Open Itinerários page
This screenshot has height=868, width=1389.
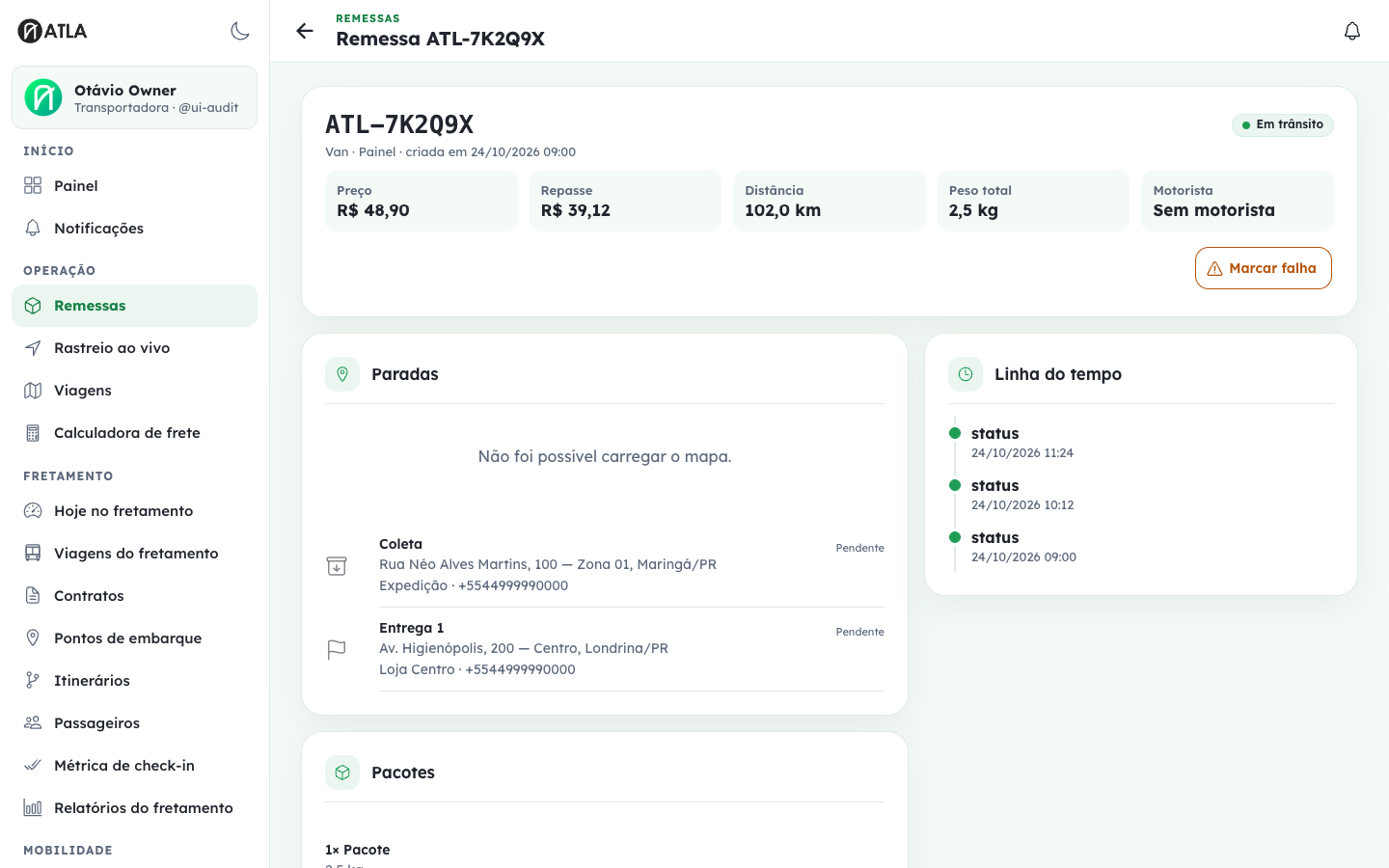point(134,681)
